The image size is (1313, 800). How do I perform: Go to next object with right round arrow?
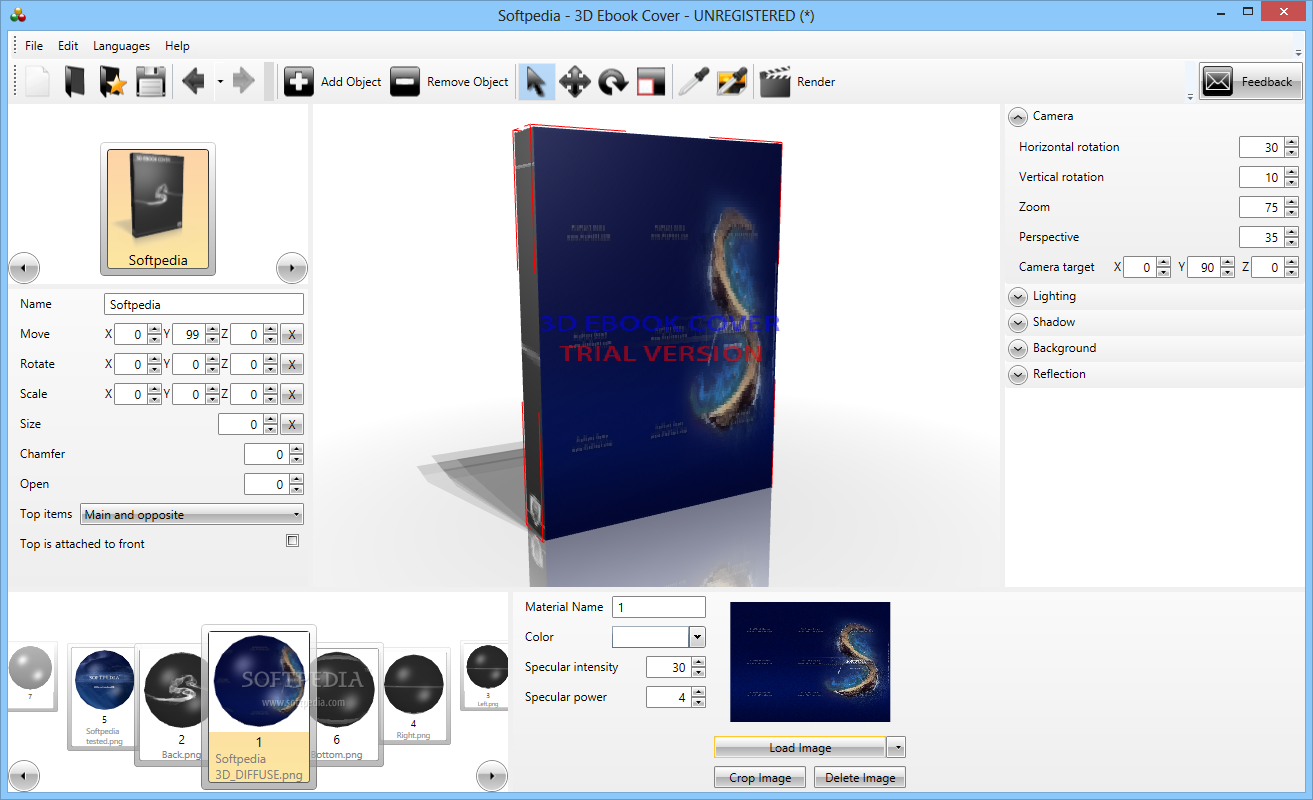(292, 268)
